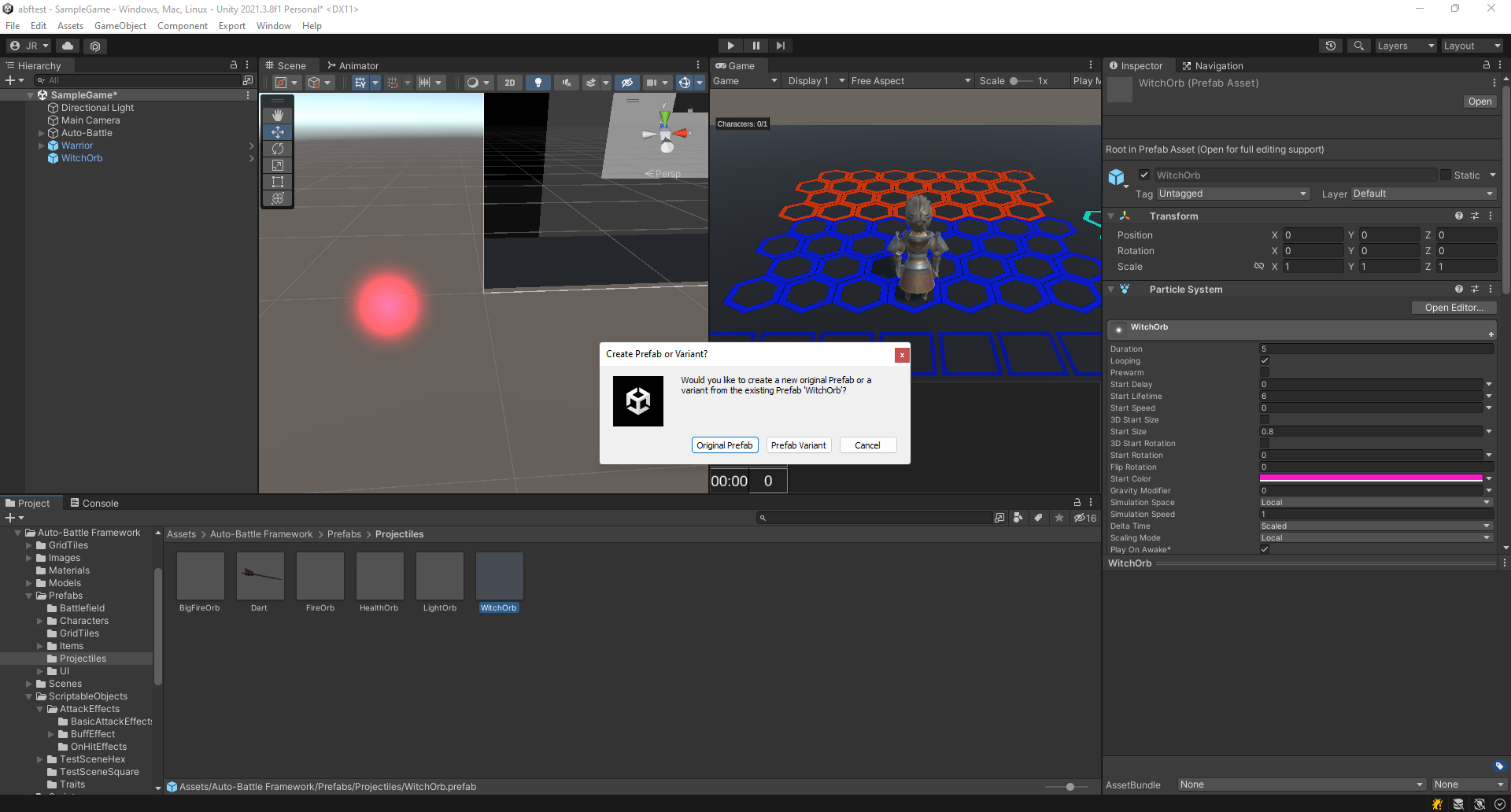Select the WitchOrb object in Hierarchy
The width and height of the screenshot is (1511, 812).
[82, 158]
